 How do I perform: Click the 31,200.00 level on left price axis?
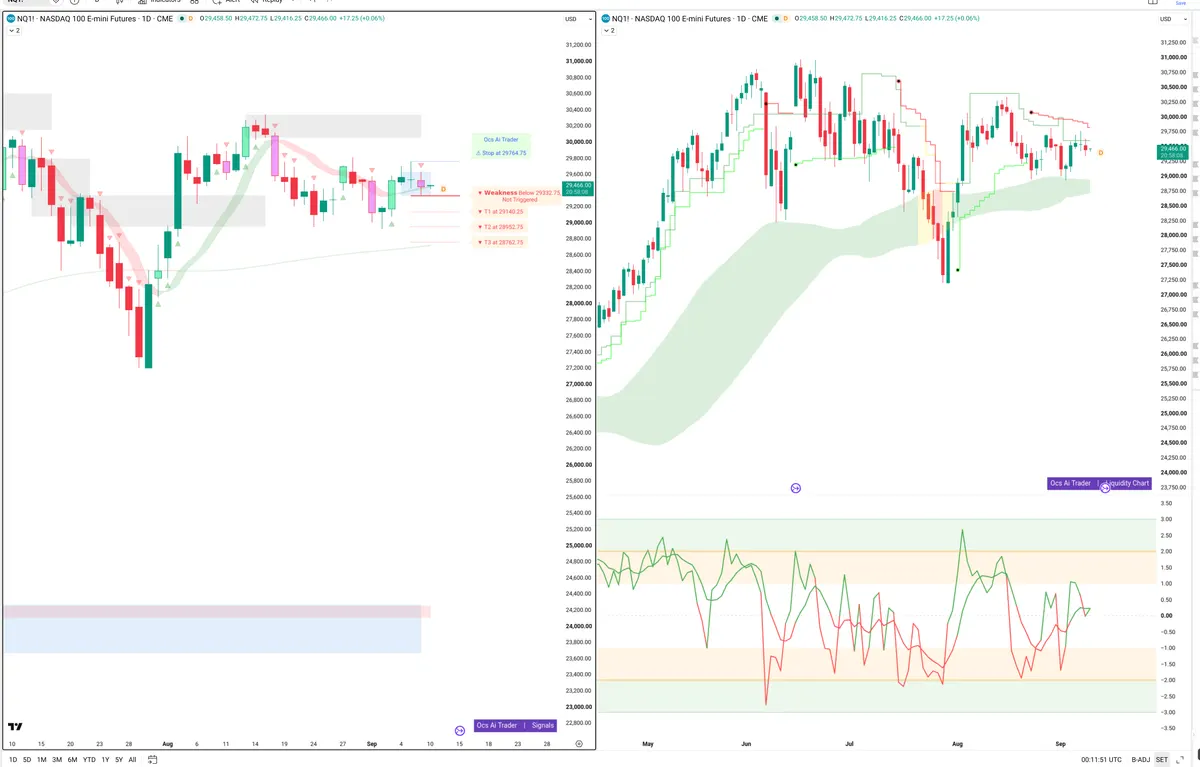coord(579,45)
